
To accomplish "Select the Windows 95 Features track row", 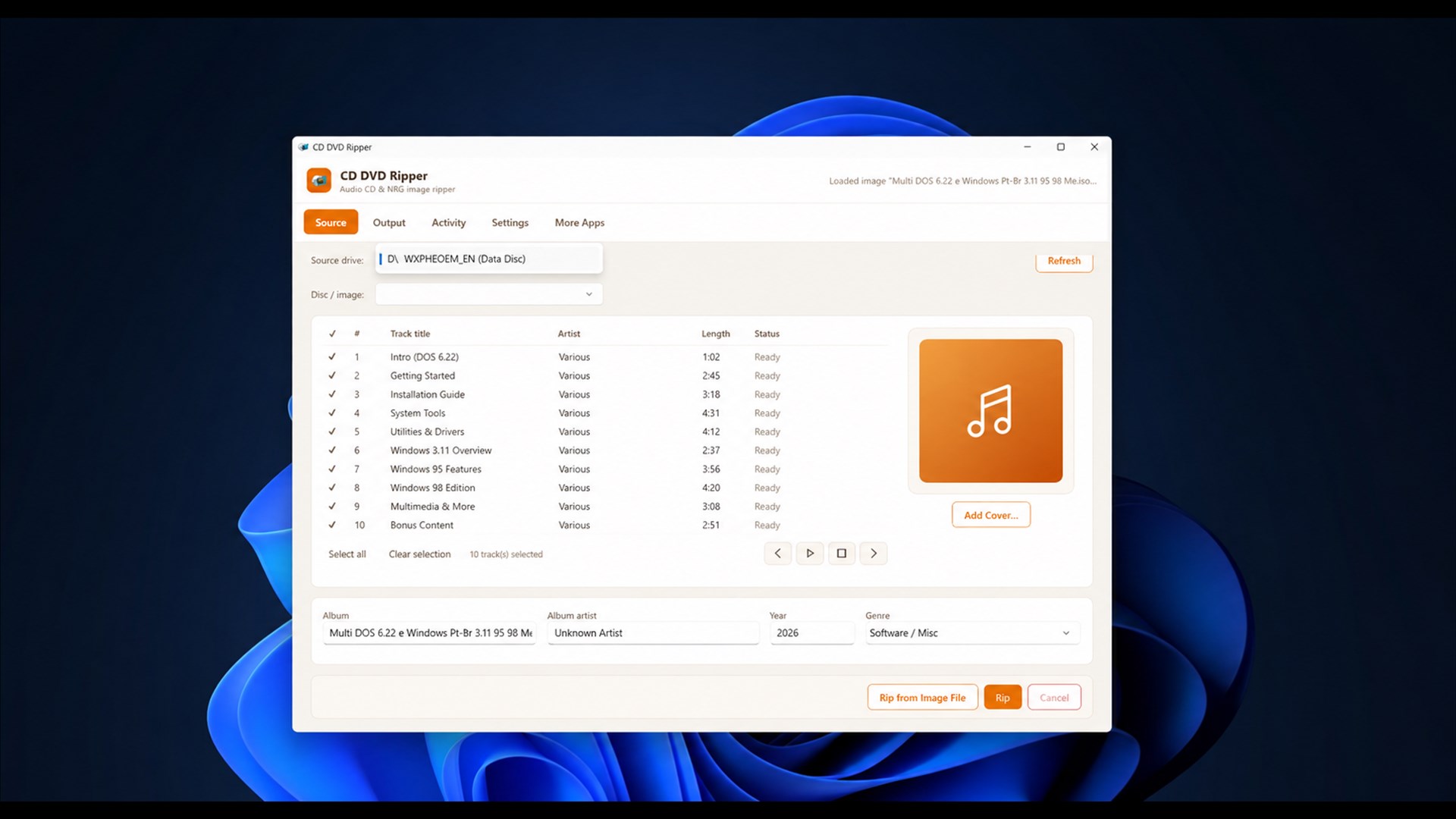I will [x=607, y=469].
